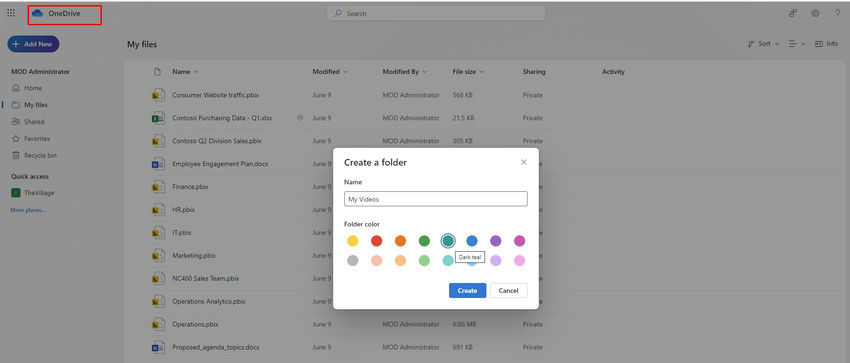The image size is (850, 363).
Task: Click the Contoso Q2 Division Sales.pbix file icon
Action: (x=158, y=141)
